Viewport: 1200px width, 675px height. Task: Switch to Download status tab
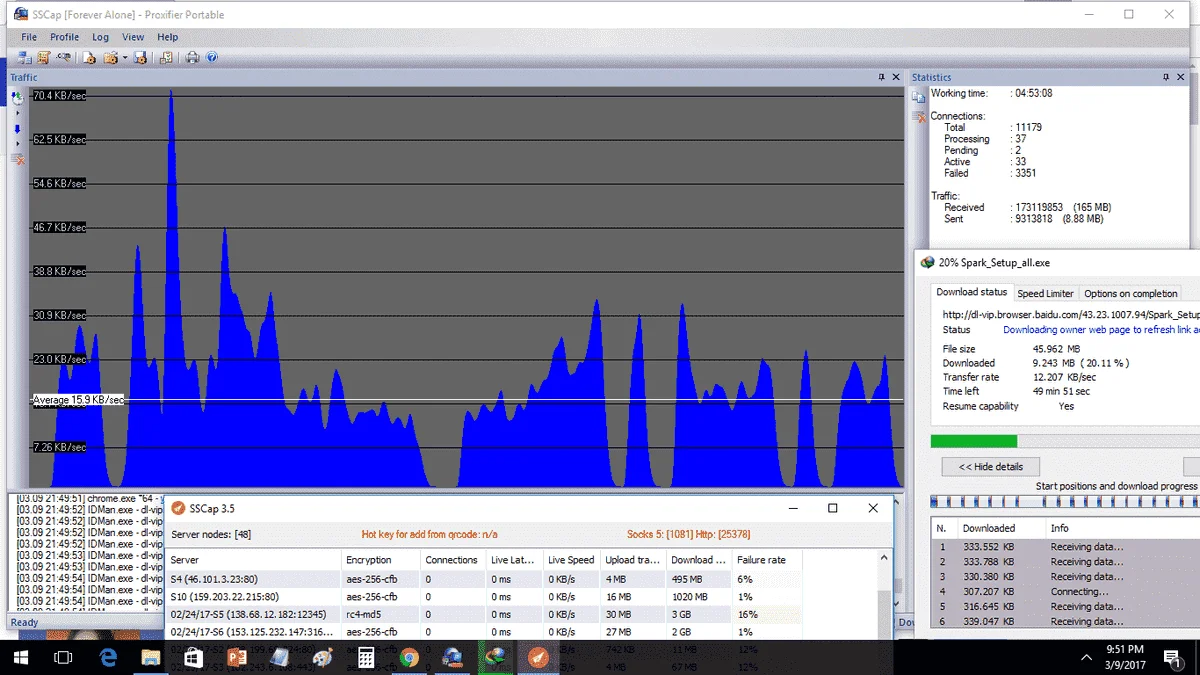(971, 292)
